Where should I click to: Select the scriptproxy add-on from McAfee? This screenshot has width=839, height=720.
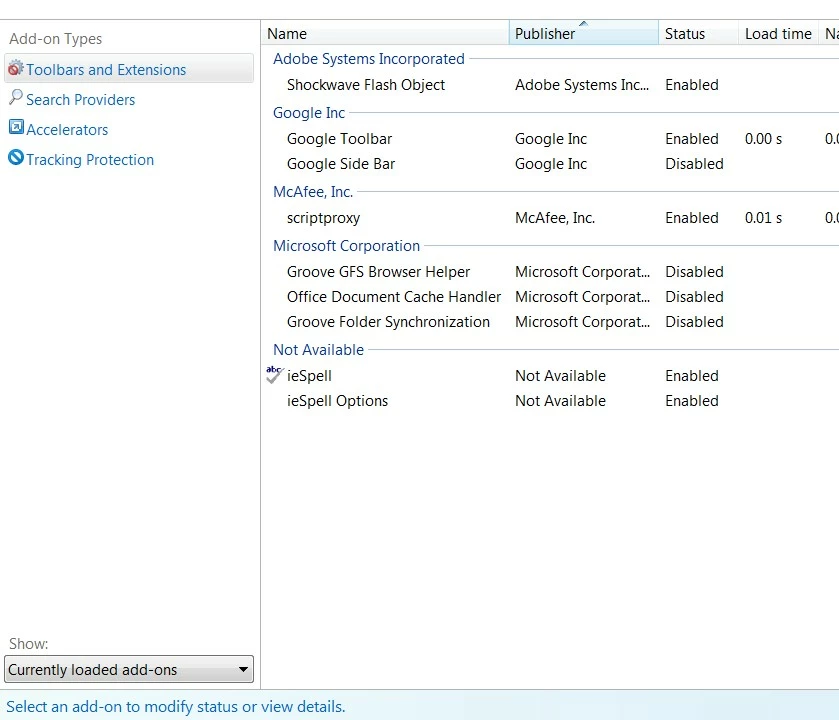click(x=323, y=218)
